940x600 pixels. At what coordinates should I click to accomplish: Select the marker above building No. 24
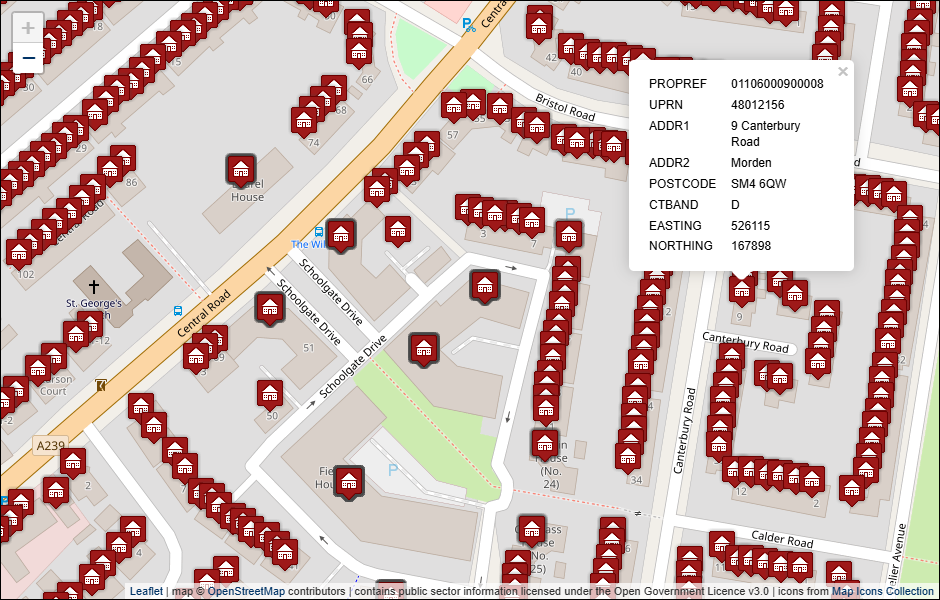[x=545, y=443]
